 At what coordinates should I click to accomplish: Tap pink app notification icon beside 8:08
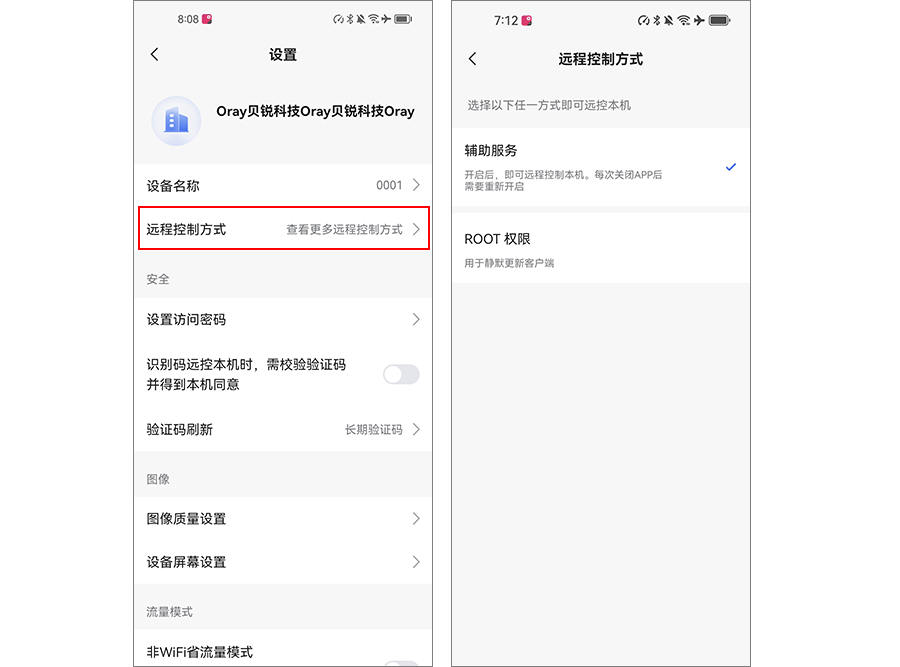[x=207, y=19]
